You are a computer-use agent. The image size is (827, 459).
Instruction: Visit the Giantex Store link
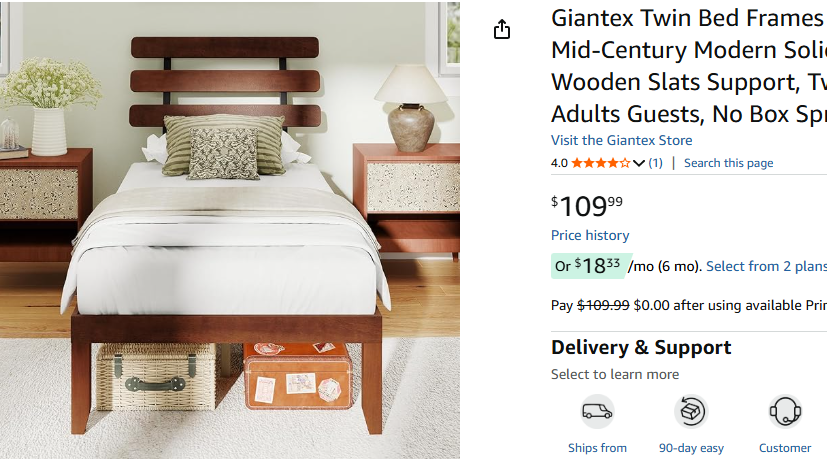click(621, 140)
